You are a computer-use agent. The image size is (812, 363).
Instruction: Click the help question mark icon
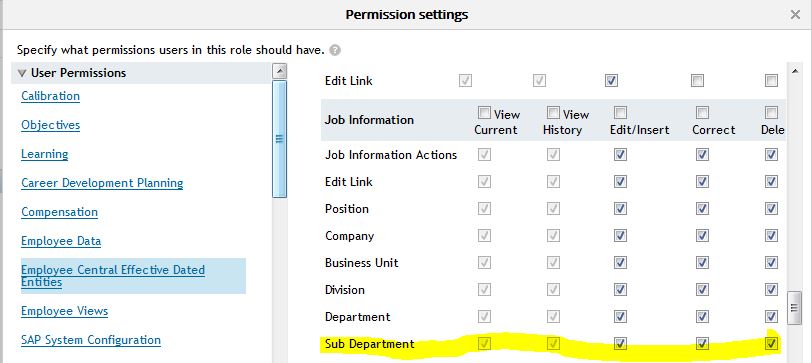(335, 51)
